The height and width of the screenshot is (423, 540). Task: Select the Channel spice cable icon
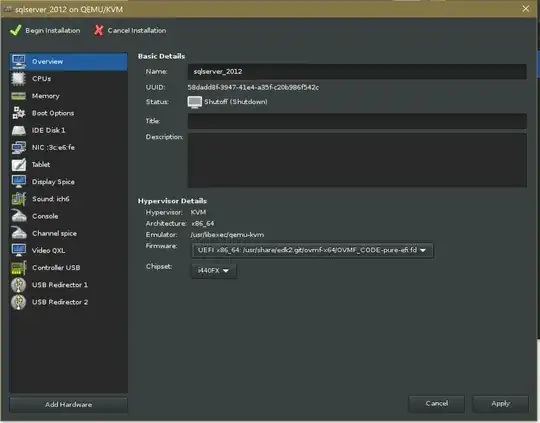point(19,233)
